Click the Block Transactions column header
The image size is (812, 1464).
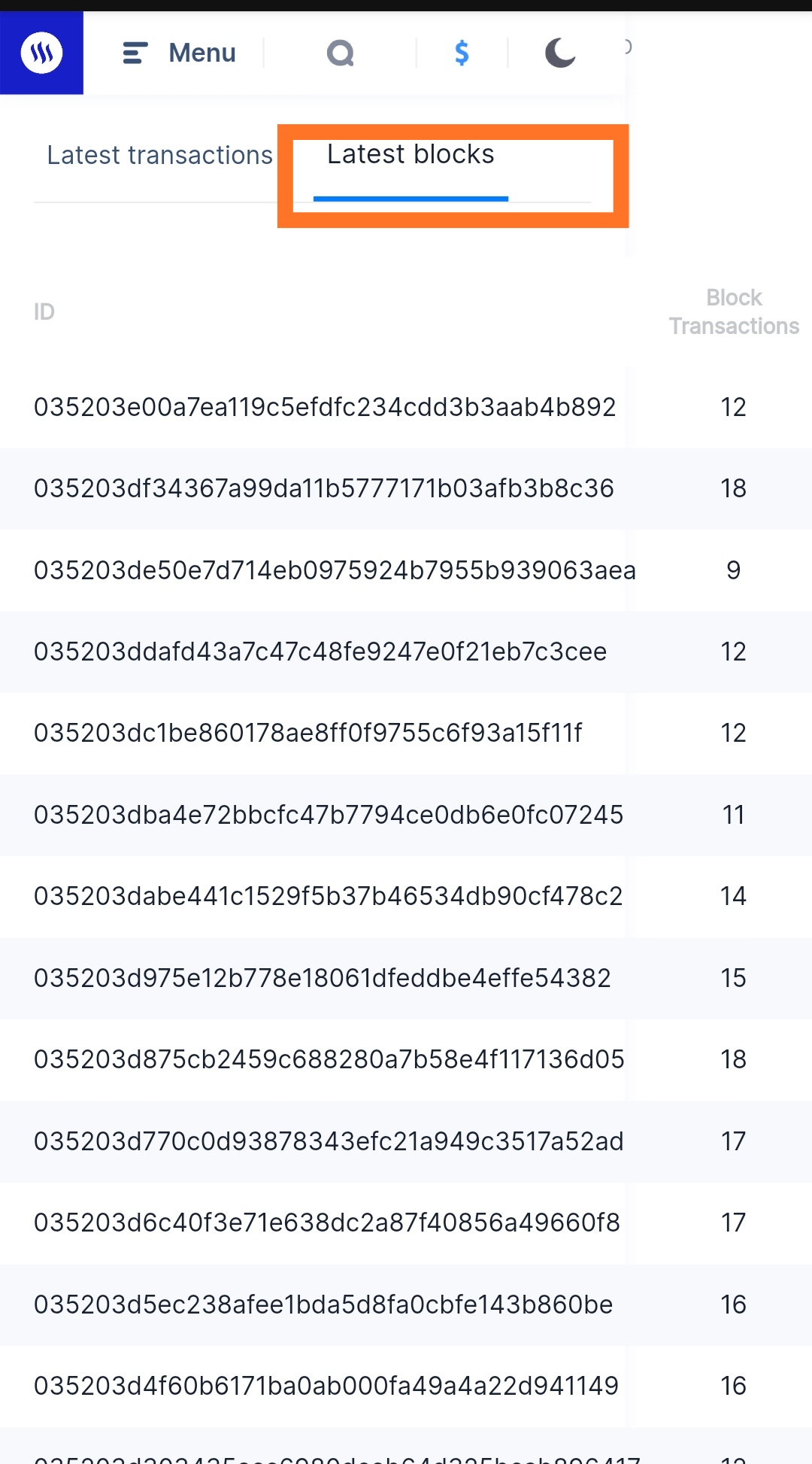(x=734, y=311)
